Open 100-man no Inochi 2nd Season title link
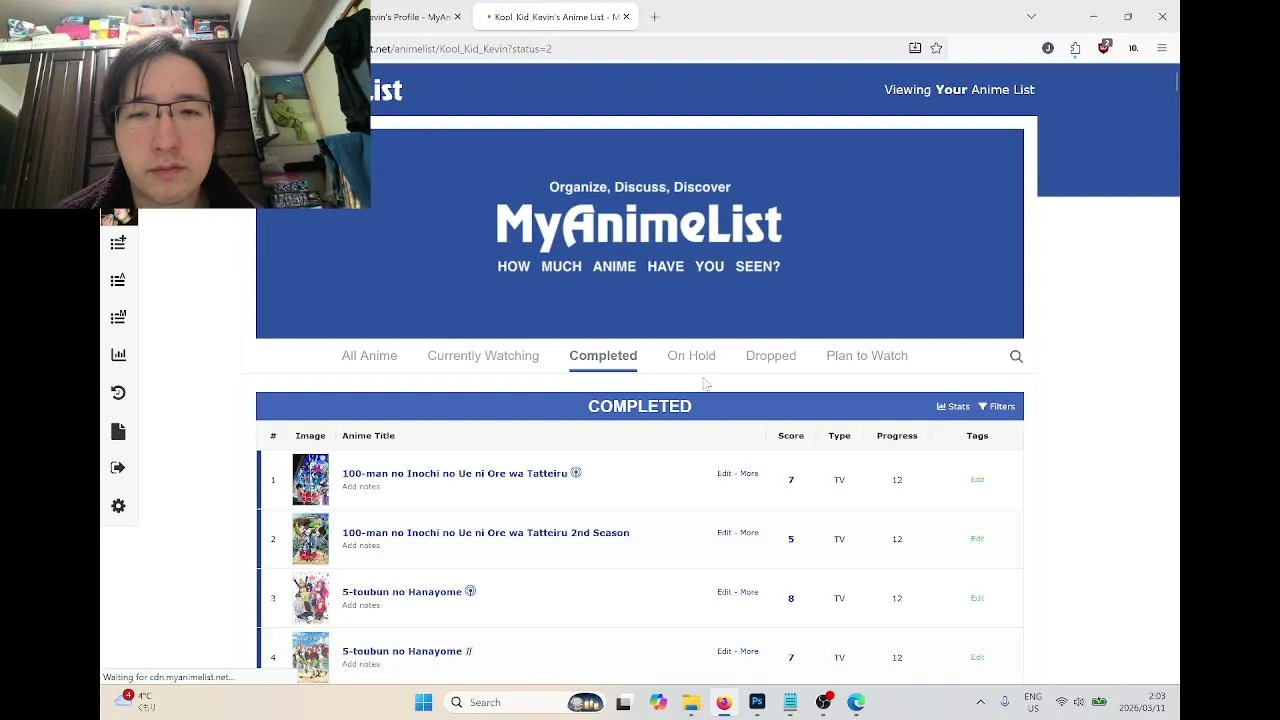The width and height of the screenshot is (1280, 720). (x=486, y=533)
